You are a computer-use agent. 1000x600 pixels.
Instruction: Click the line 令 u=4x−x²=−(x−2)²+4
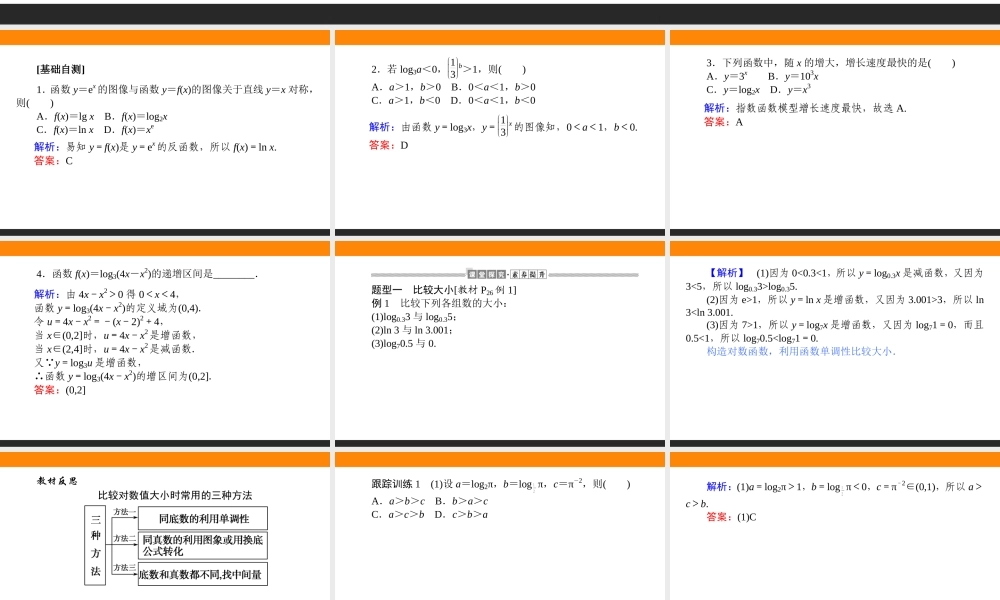[x=98, y=321]
